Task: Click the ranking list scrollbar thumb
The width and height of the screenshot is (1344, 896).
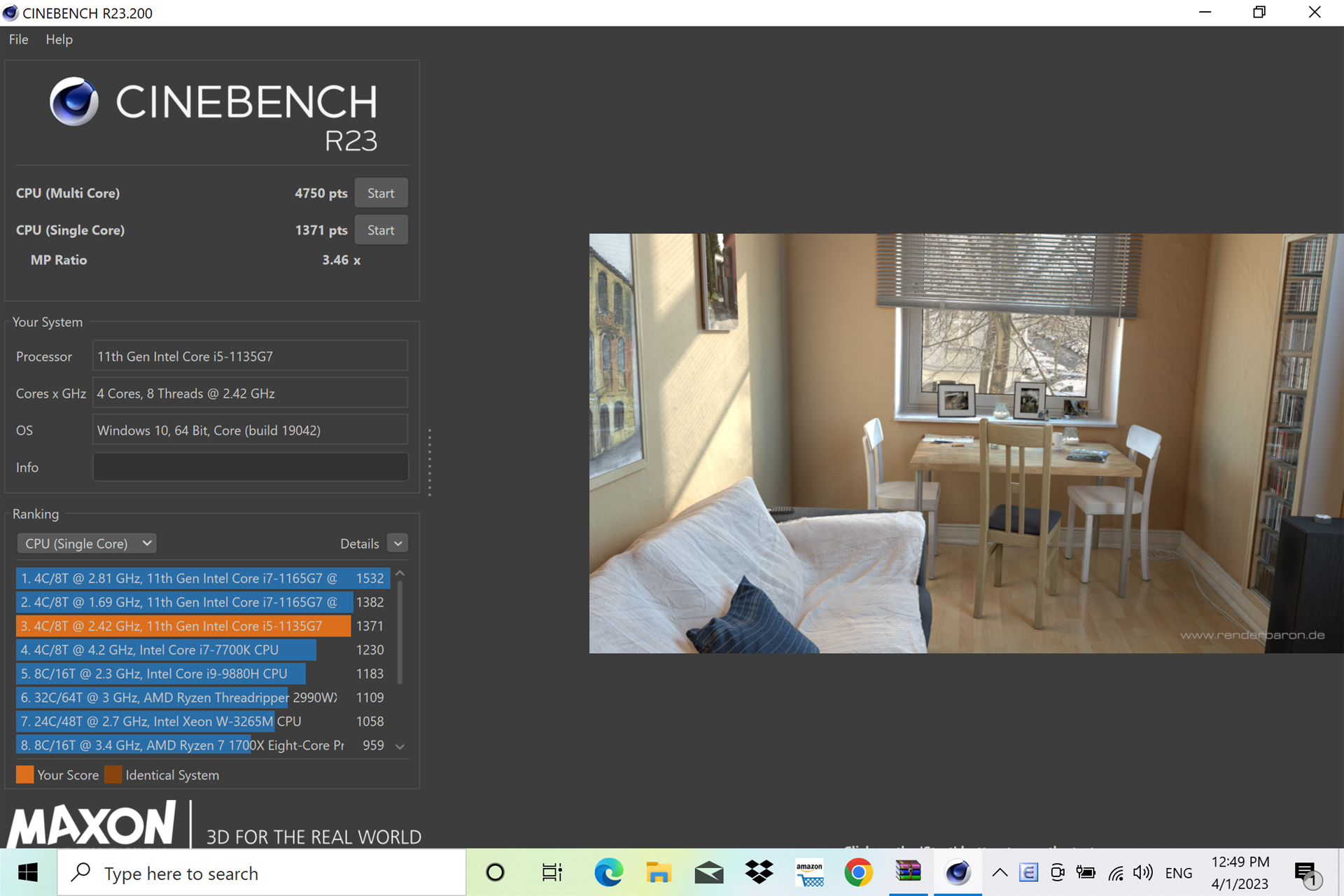Action: tap(400, 633)
